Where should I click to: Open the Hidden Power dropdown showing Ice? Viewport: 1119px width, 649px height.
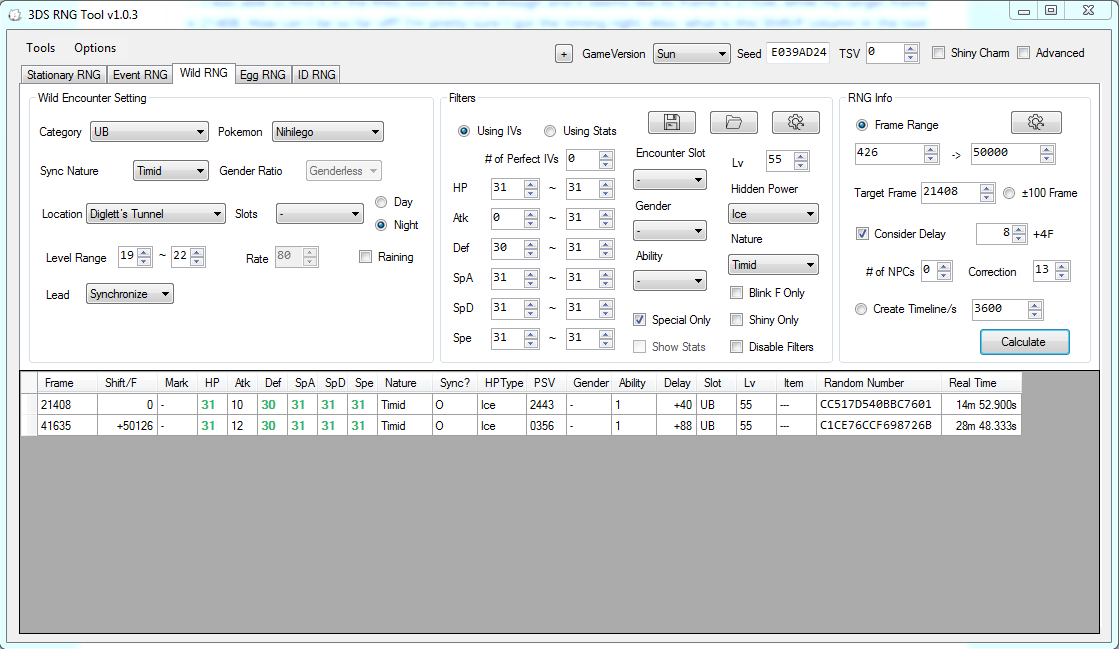click(x=774, y=214)
